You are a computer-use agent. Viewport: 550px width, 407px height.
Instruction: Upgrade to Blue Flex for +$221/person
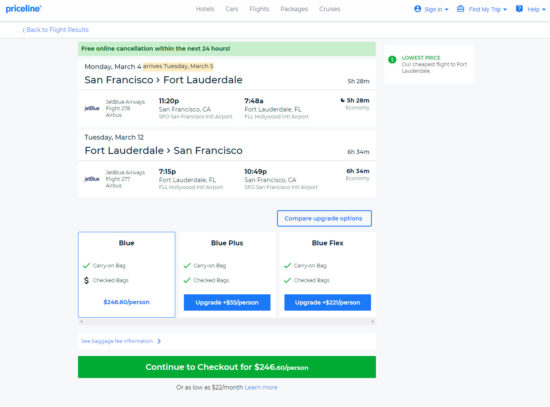[327, 302]
